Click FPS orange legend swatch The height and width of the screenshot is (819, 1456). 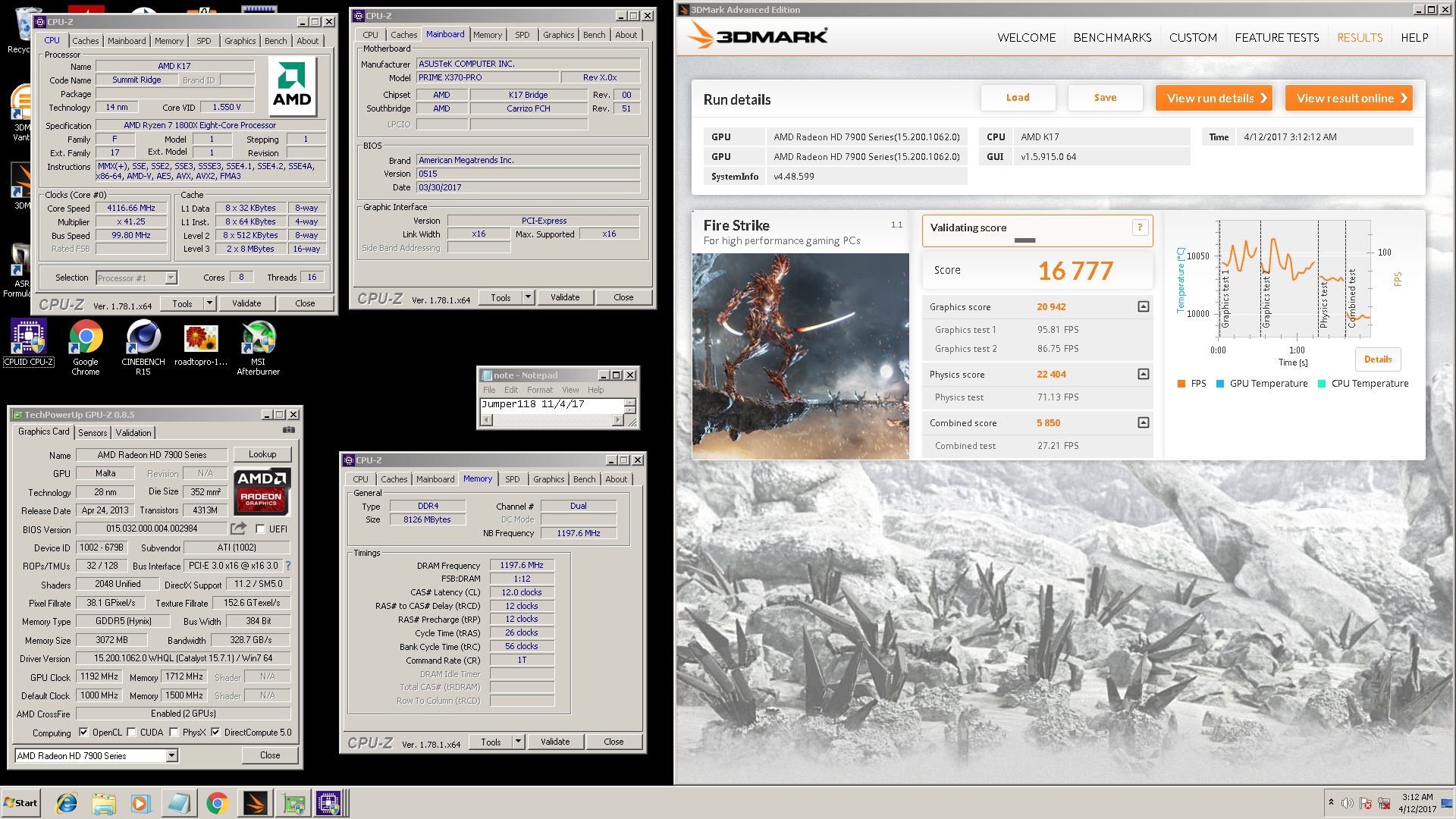(1181, 384)
